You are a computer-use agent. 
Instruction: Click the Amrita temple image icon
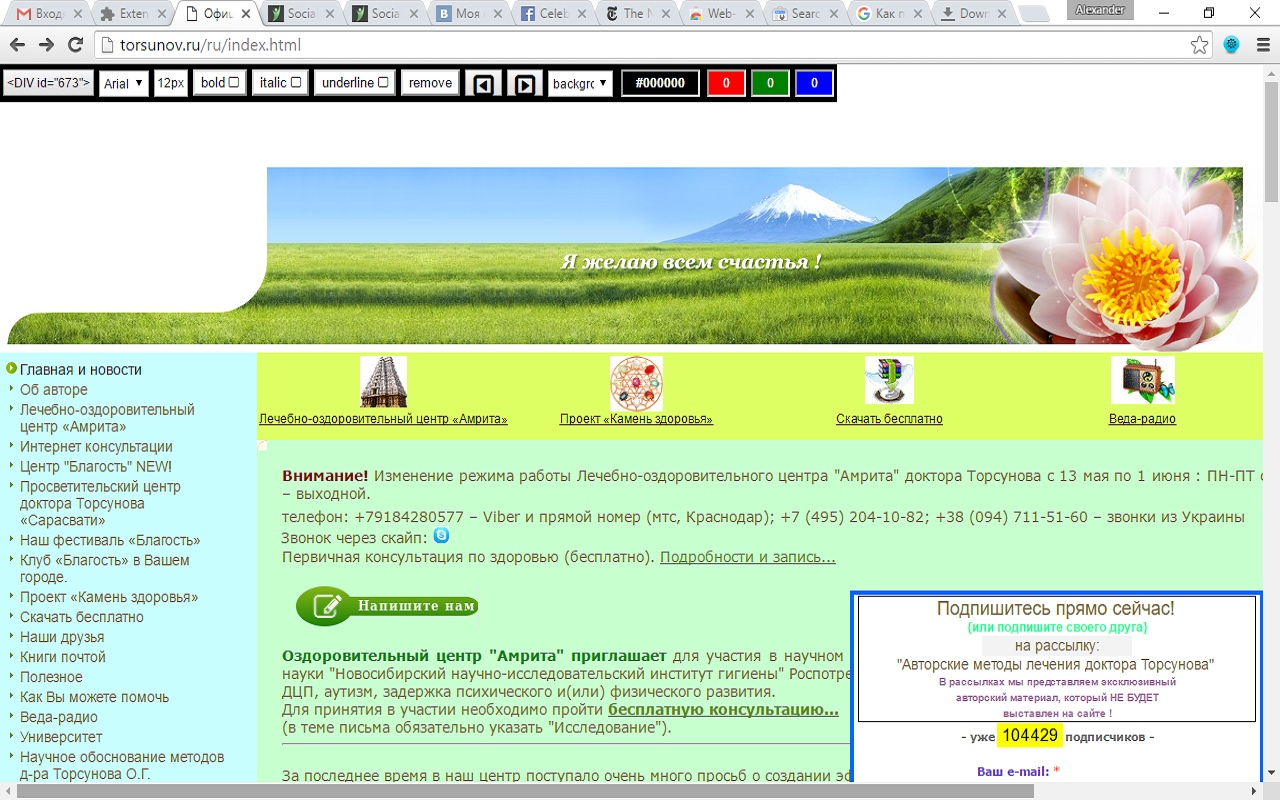(383, 382)
